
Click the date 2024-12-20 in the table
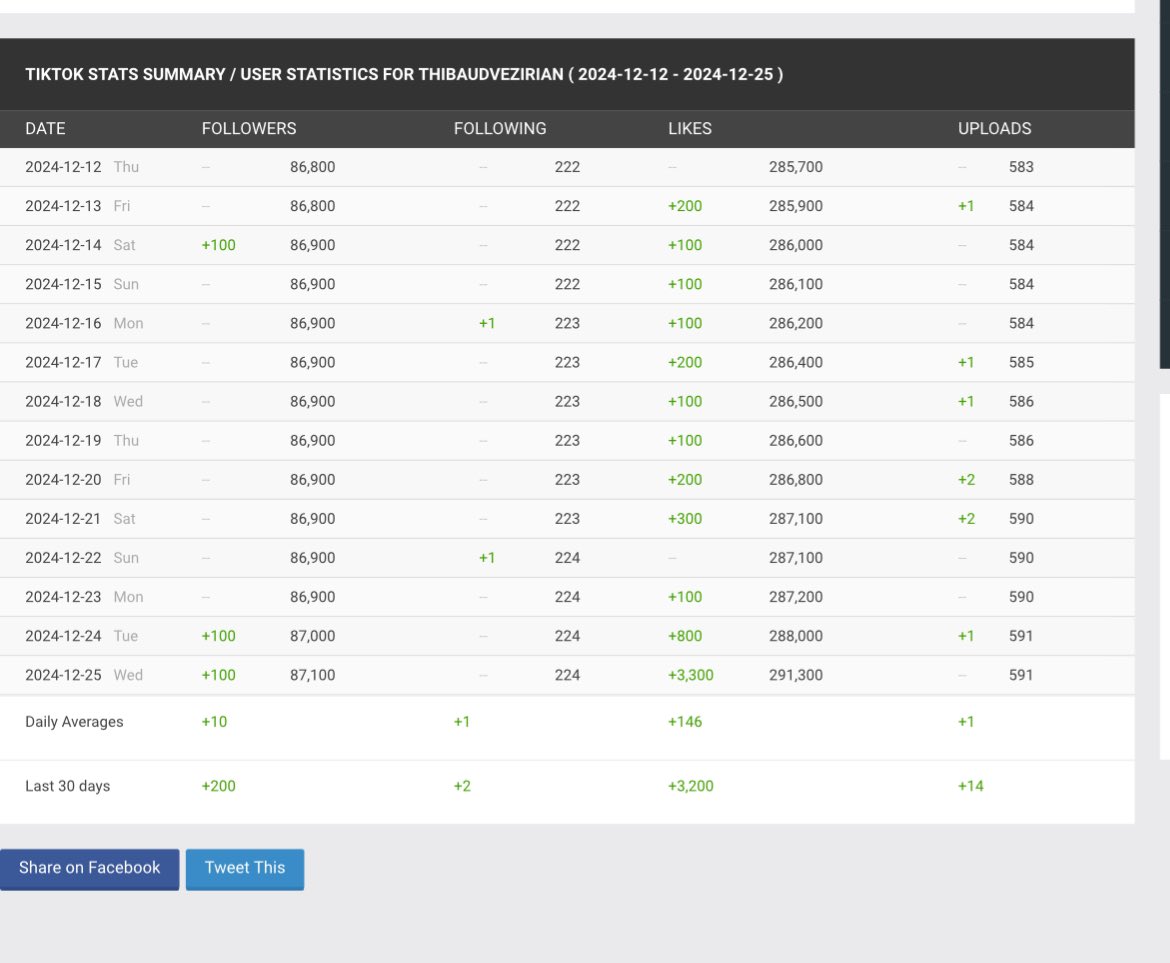point(63,480)
